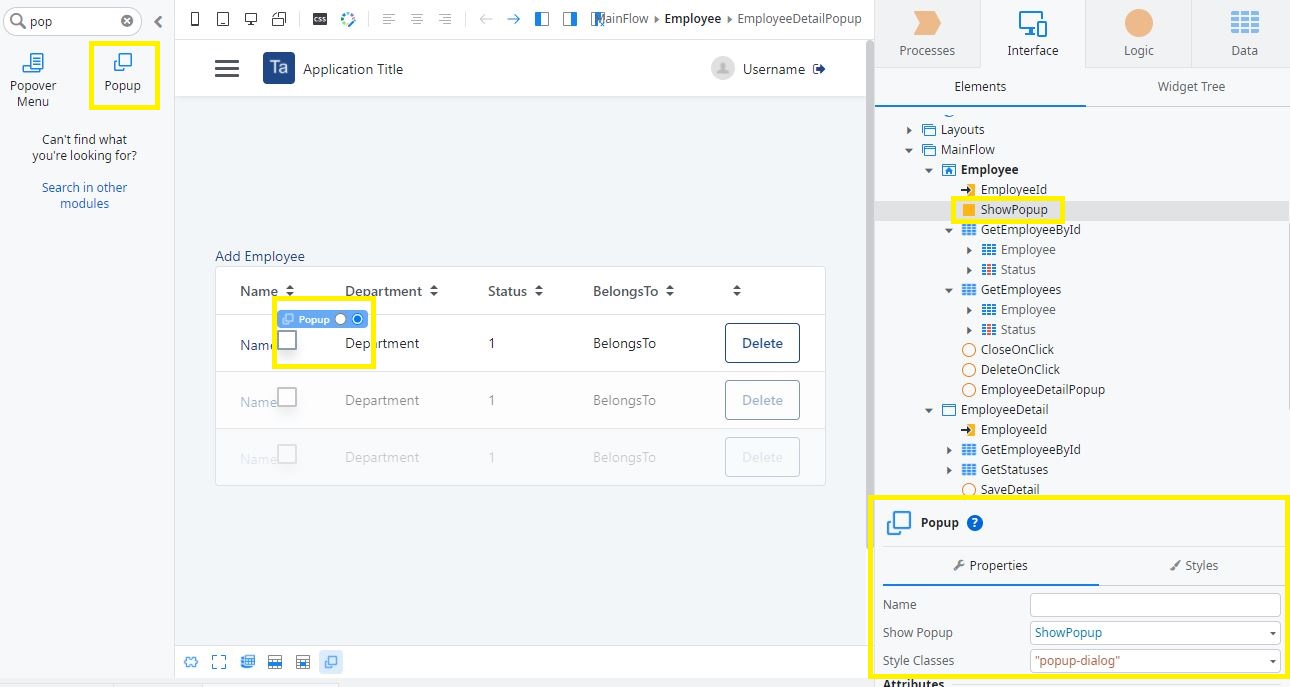
Task: Redo the last action
Action: coord(512,18)
